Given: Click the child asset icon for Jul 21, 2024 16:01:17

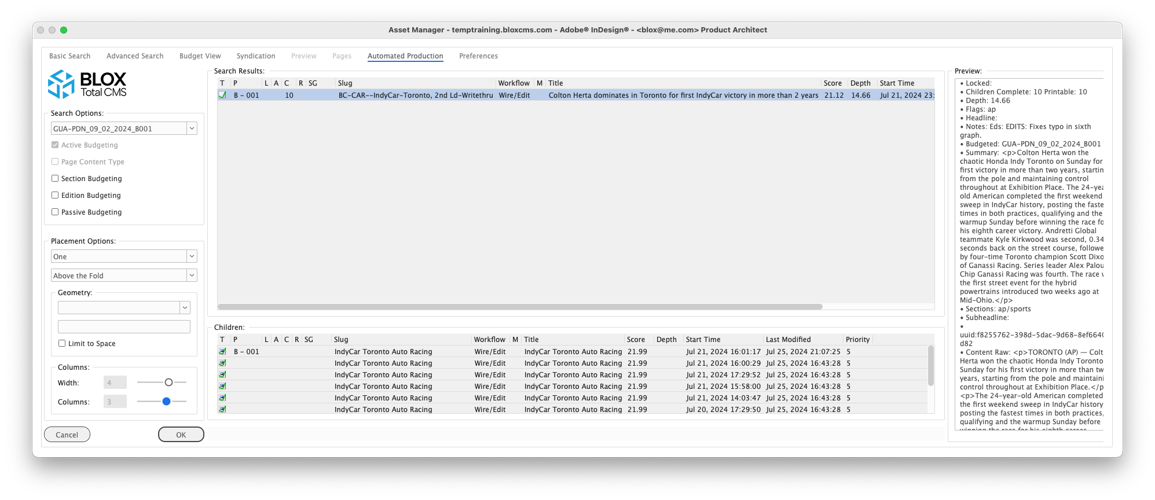Looking at the screenshot, I should click(222, 352).
